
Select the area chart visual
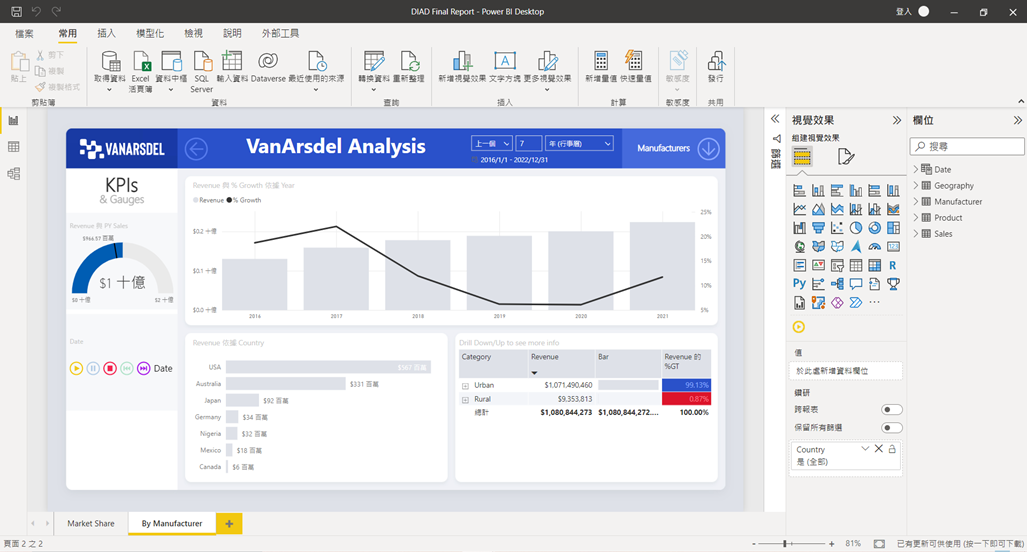tap(818, 210)
